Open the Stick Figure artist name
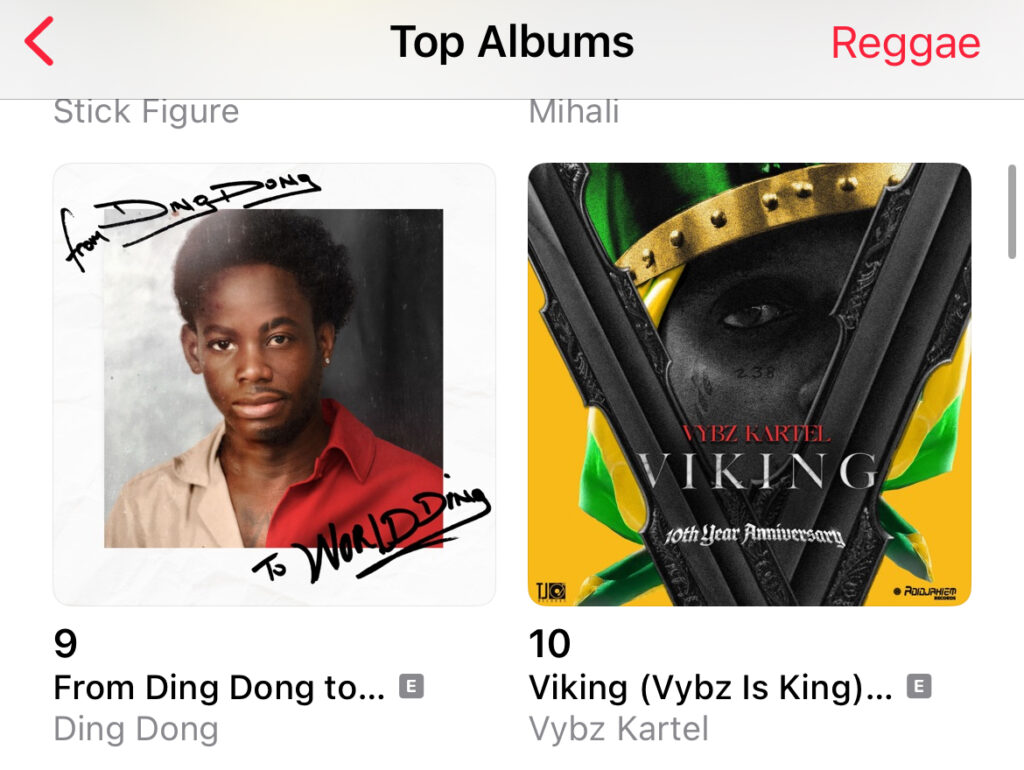The height and width of the screenshot is (770, 1024). click(x=146, y=111)
